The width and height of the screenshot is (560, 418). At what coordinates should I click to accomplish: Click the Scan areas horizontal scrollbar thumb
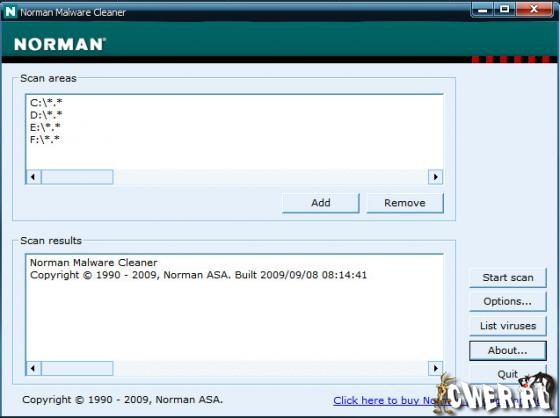tap(77, 177)
